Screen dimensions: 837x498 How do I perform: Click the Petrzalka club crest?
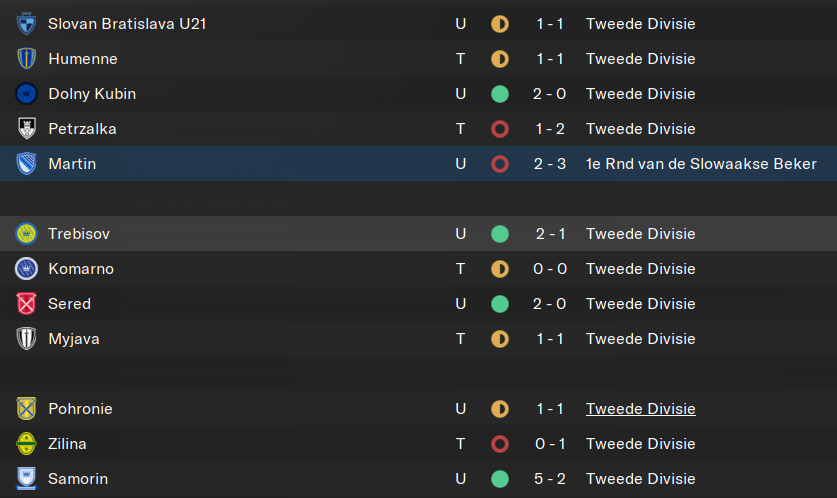point(26,129)
